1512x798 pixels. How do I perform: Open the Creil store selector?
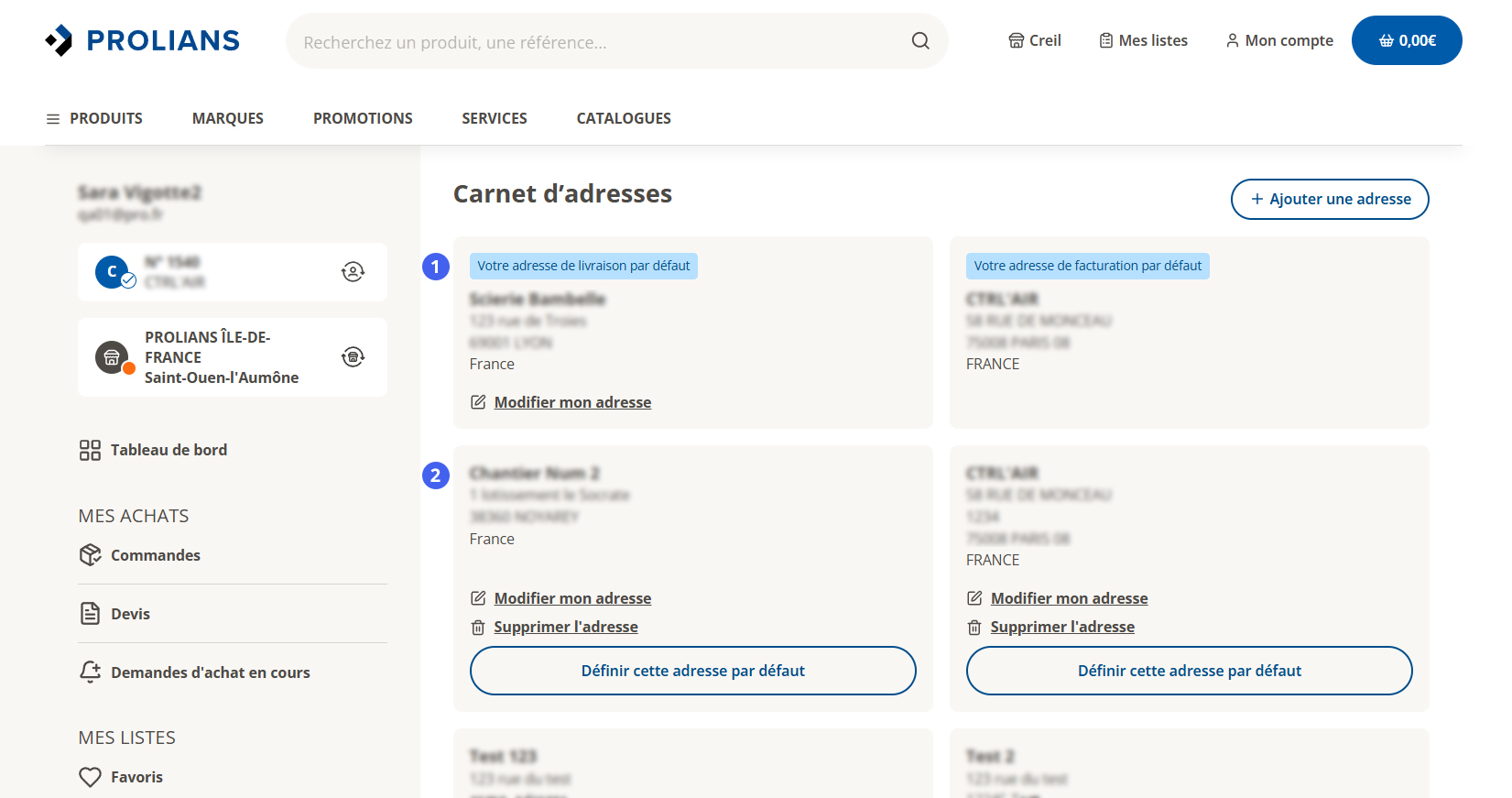(1034, 40)
